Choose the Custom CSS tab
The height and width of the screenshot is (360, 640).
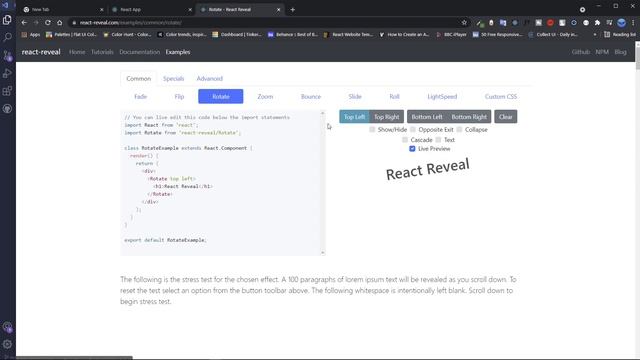pyautogui.click(x=501, y=97)
